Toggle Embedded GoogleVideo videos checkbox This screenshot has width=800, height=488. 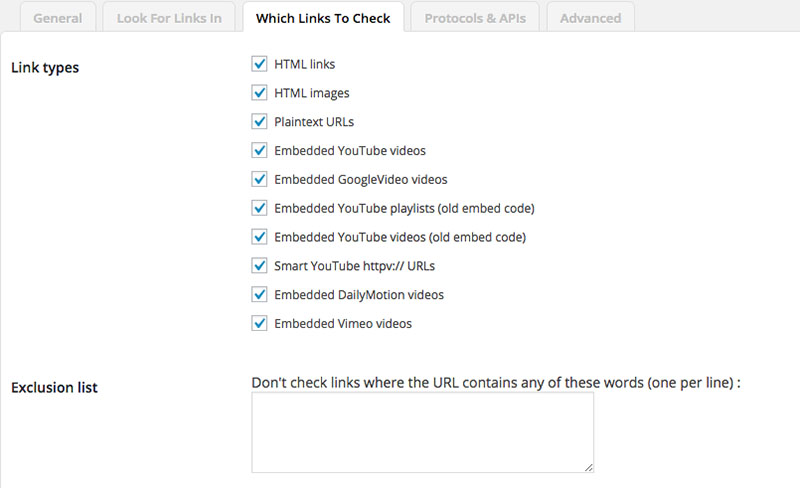click(x=259, y=179)
